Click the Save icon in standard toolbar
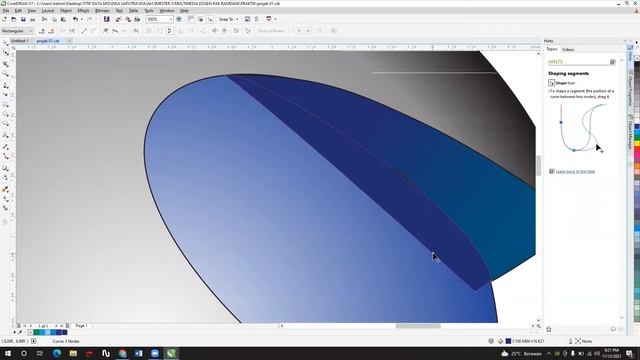Screen dimensions: 640x360 [23, 19]
